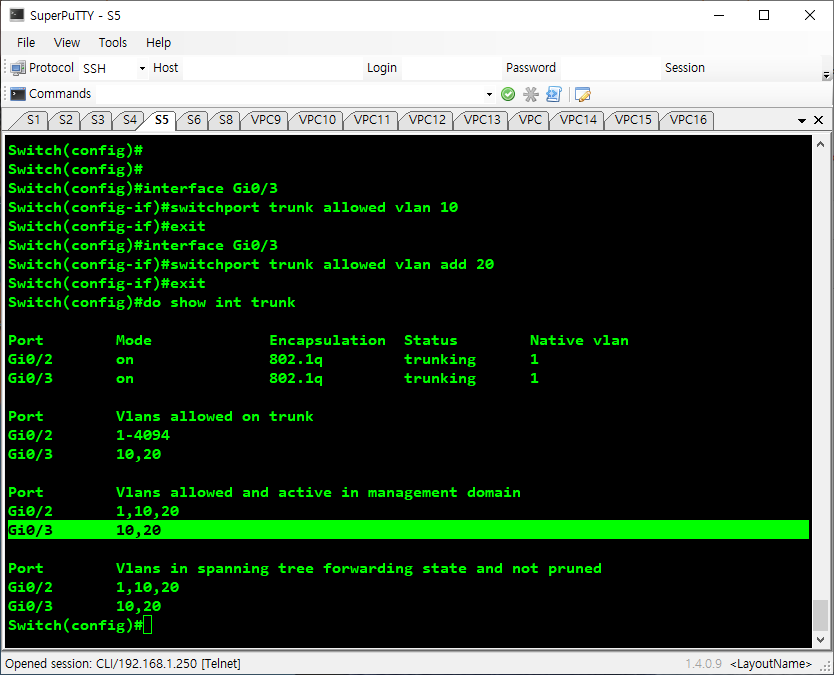Viewport: 834px width, 675px height.
Task: Click the 'vlan add 20' command line
Action: point(251,264)
